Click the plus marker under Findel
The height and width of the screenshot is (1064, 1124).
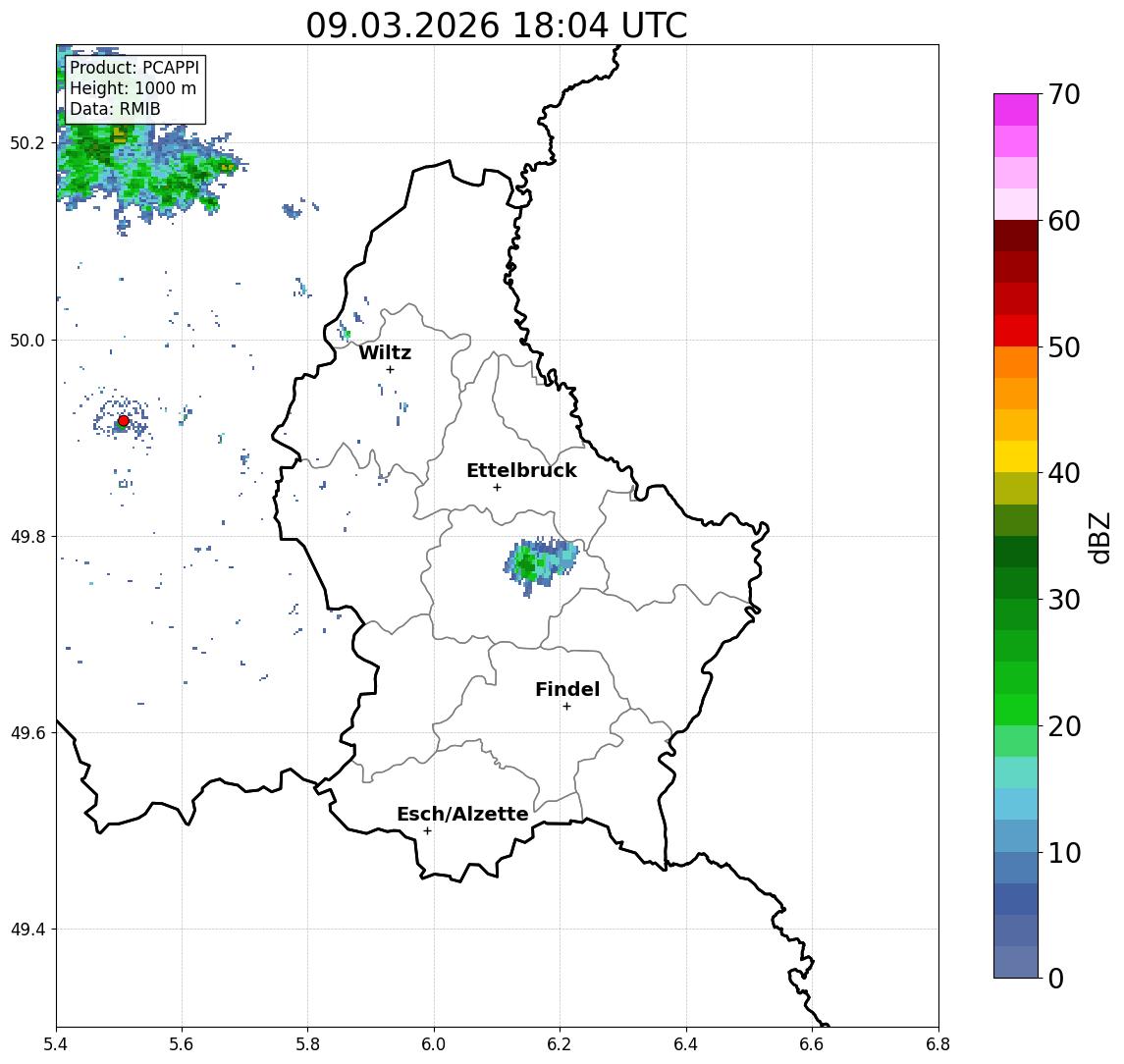tap(566, 707)
